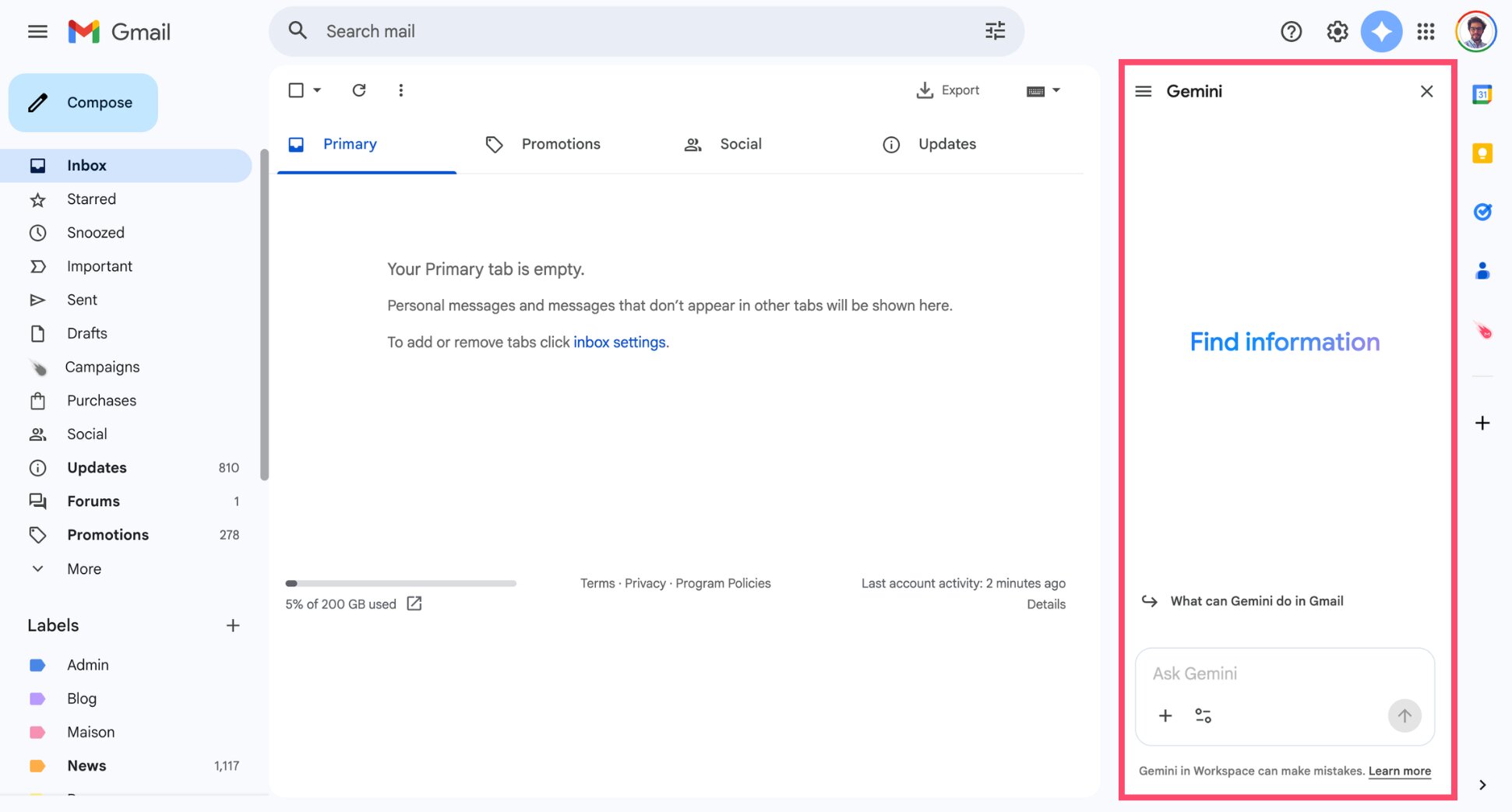The image size is (1512, 812).
Task: Open the Blog label
Action: [x=126, y=698]
